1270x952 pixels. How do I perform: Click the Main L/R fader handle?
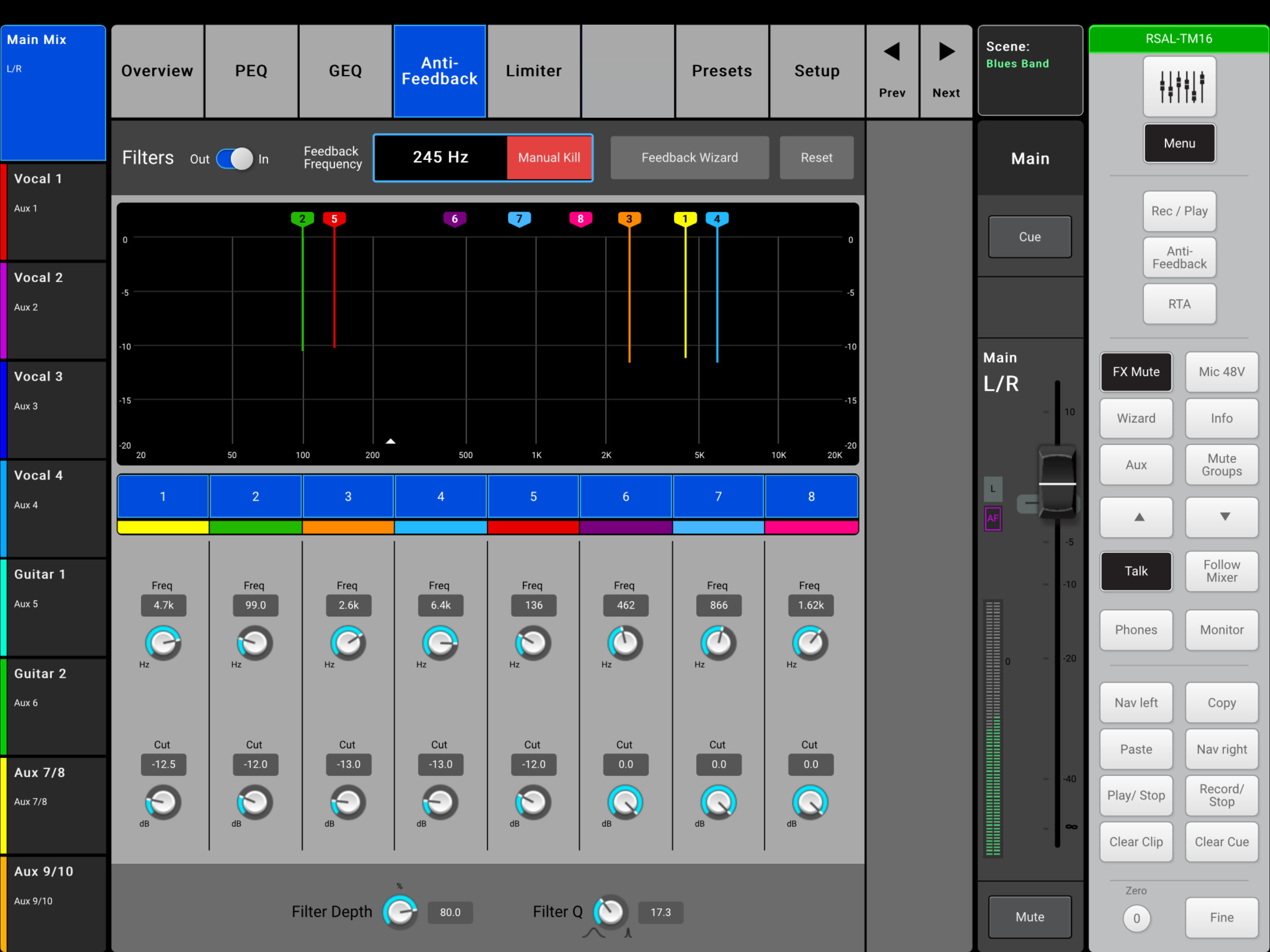pyautogui.click(x=1057, y=483)
